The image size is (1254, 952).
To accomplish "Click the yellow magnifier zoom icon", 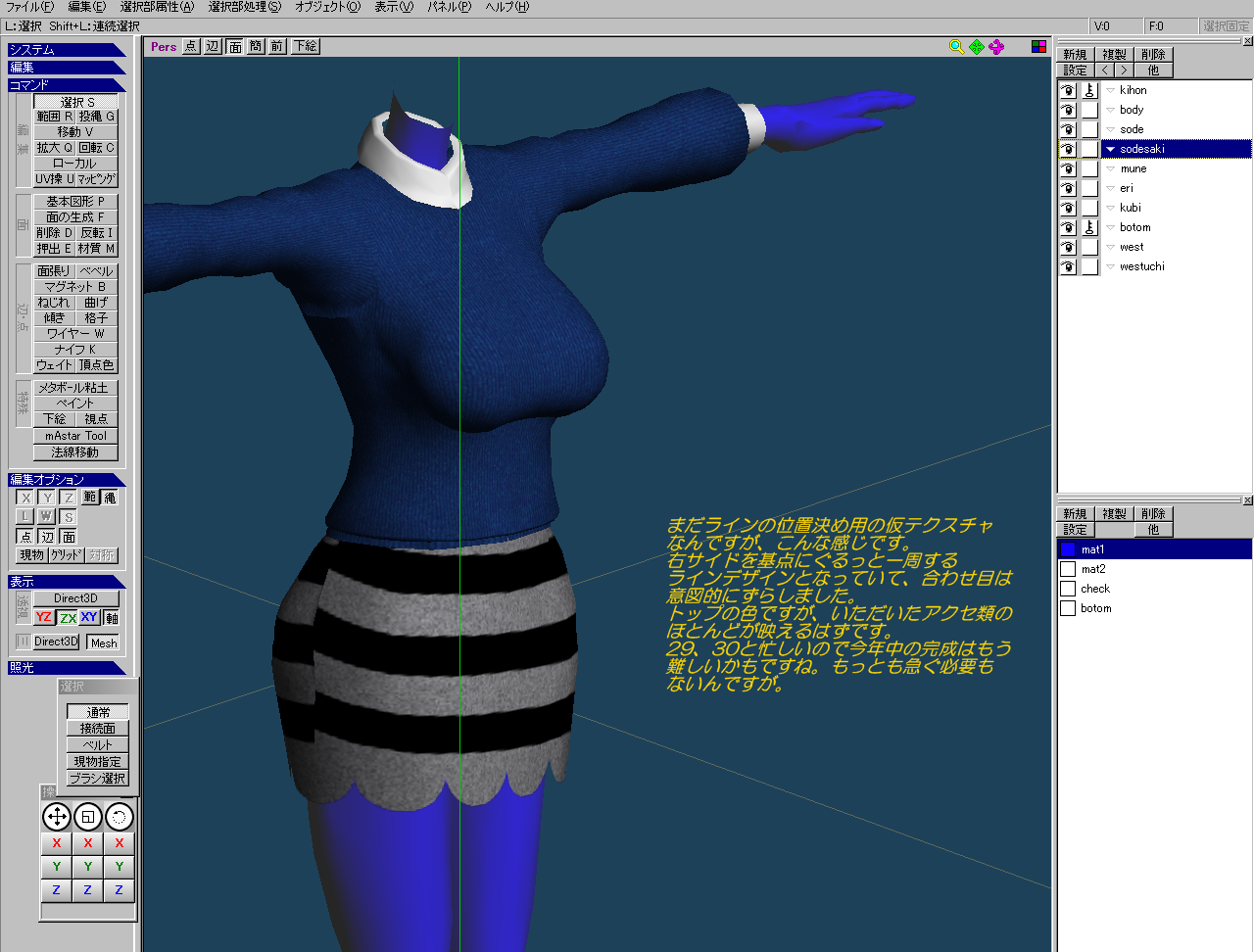I will (x=956, y=47).
